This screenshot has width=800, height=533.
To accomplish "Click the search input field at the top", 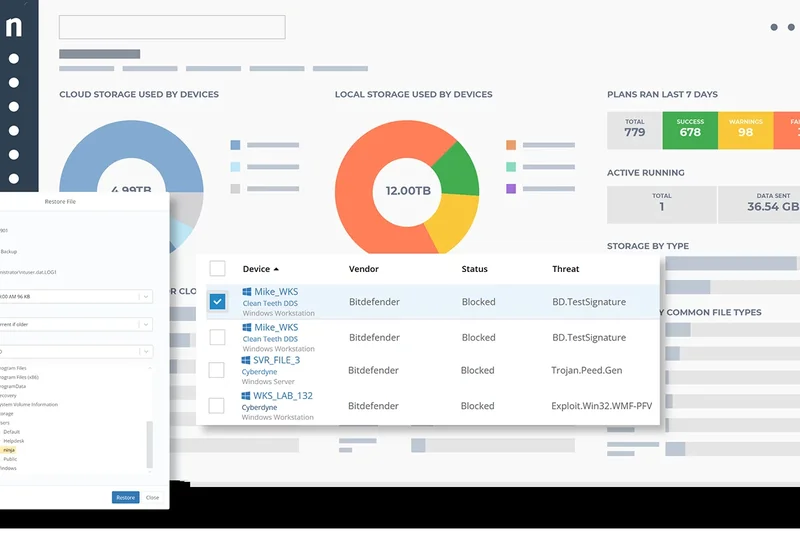I will coord(172,27).
